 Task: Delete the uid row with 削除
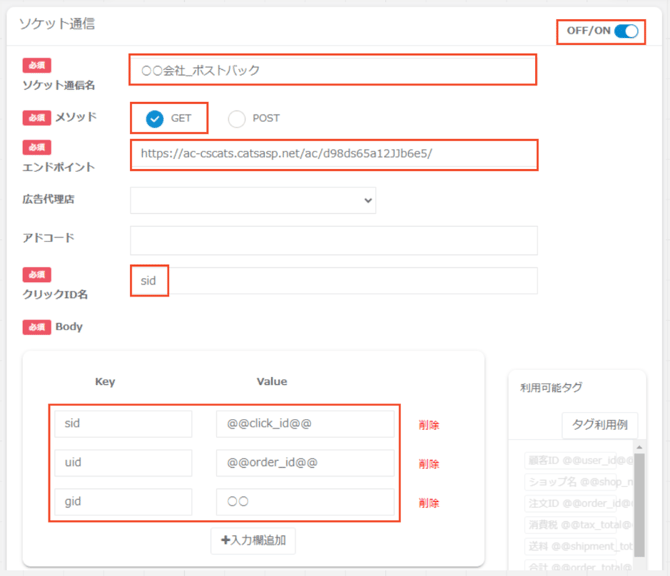point(429,464)
